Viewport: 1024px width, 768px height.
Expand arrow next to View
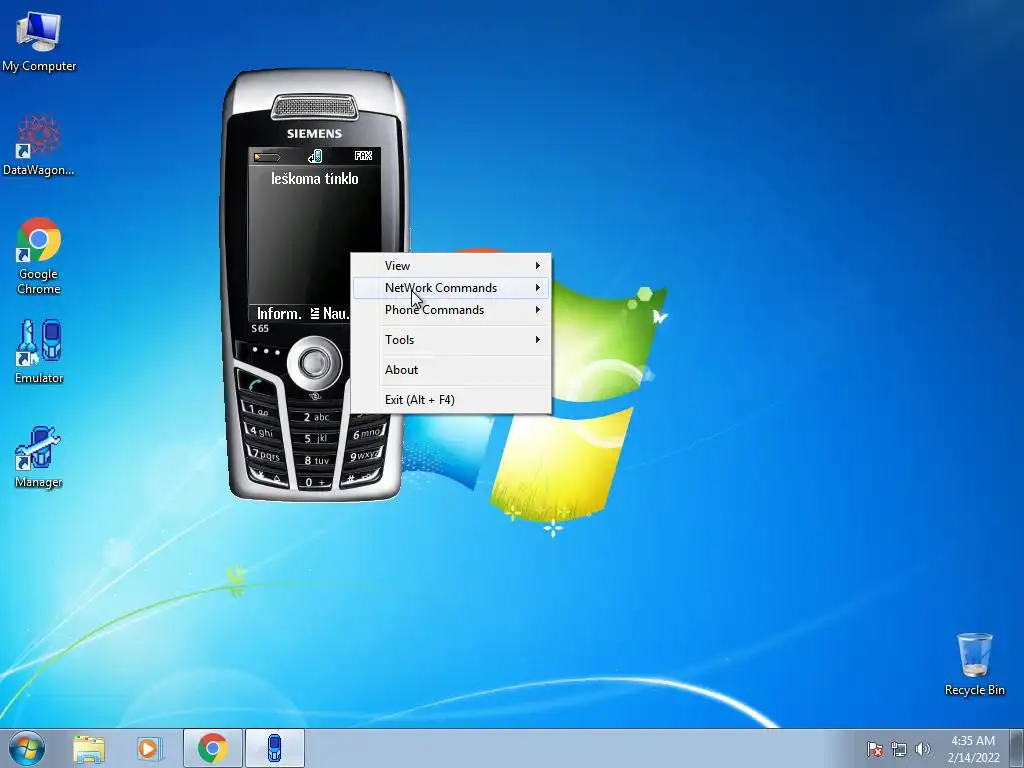(x=537, y=266)
